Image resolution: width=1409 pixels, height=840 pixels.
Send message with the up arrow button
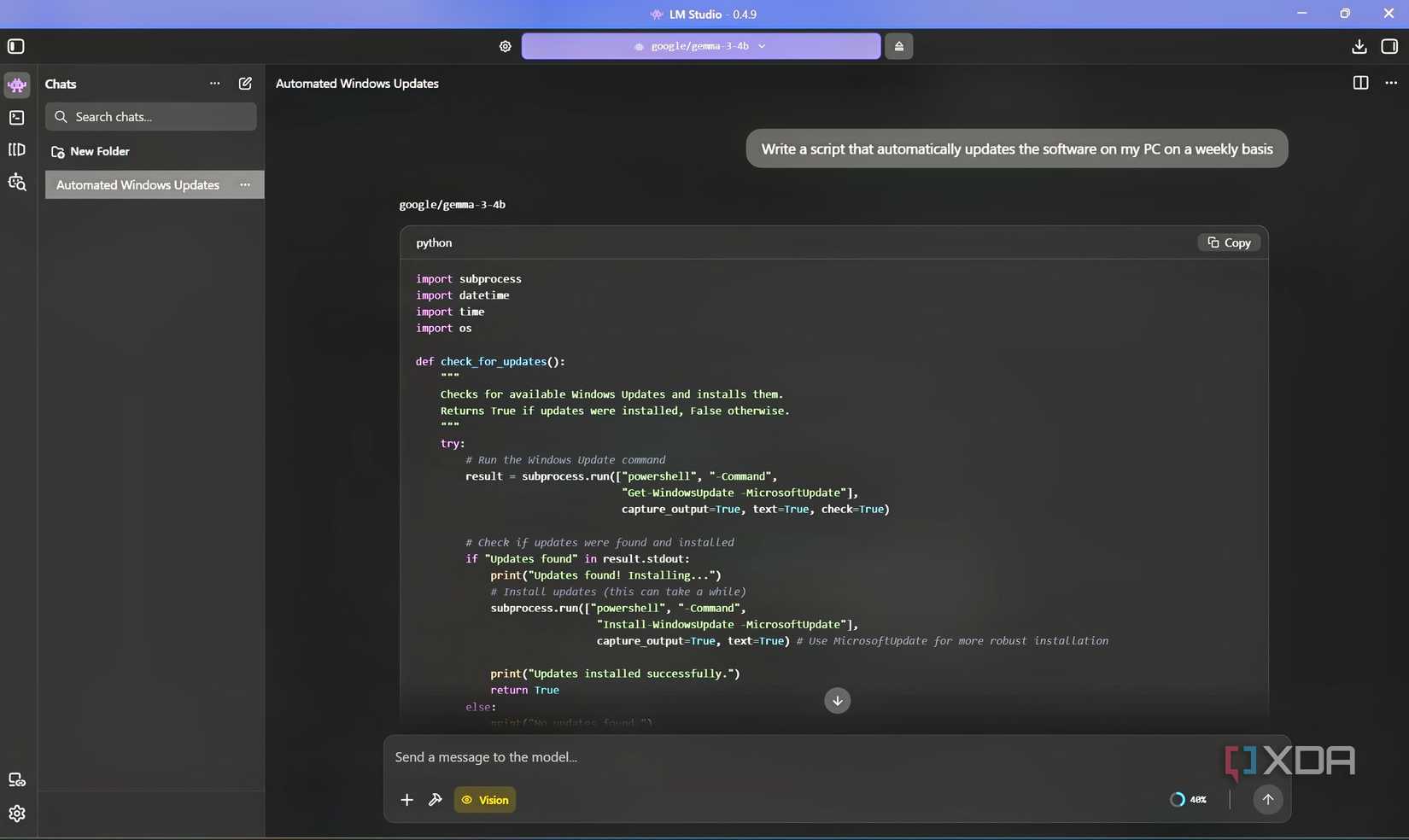[x=1267, y=799]
